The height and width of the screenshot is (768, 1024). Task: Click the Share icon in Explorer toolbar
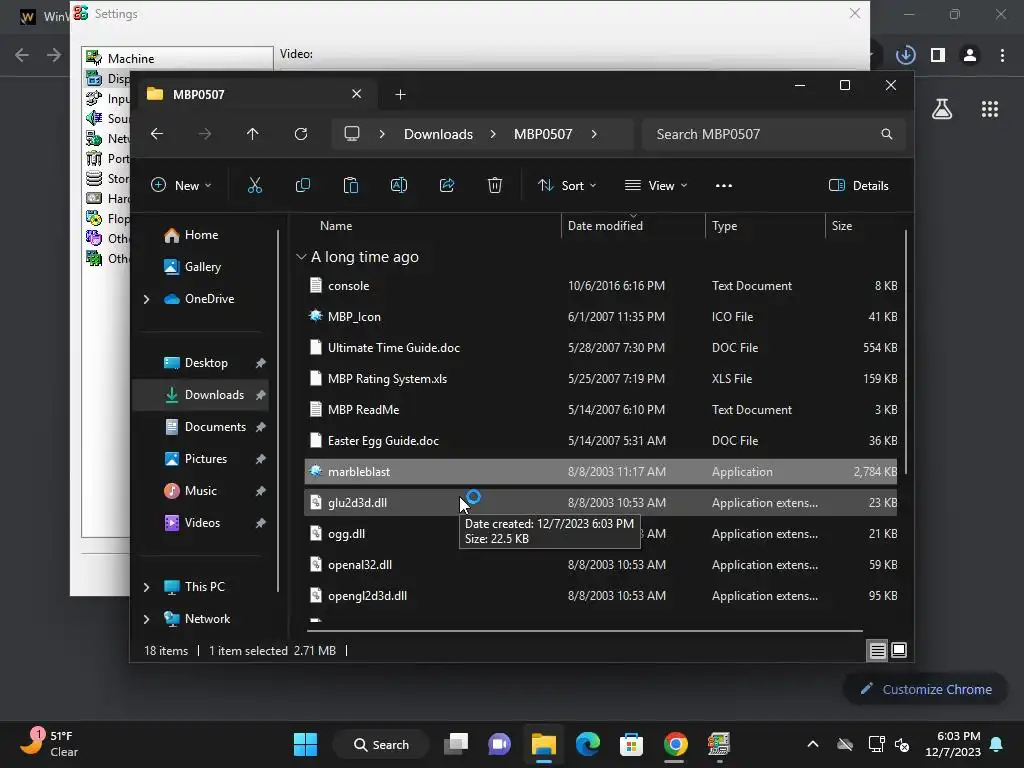(x=447, y=185)
